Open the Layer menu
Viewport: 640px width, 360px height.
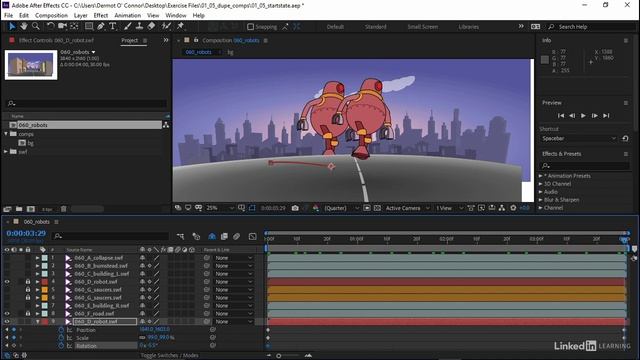[x=80, y=16]
